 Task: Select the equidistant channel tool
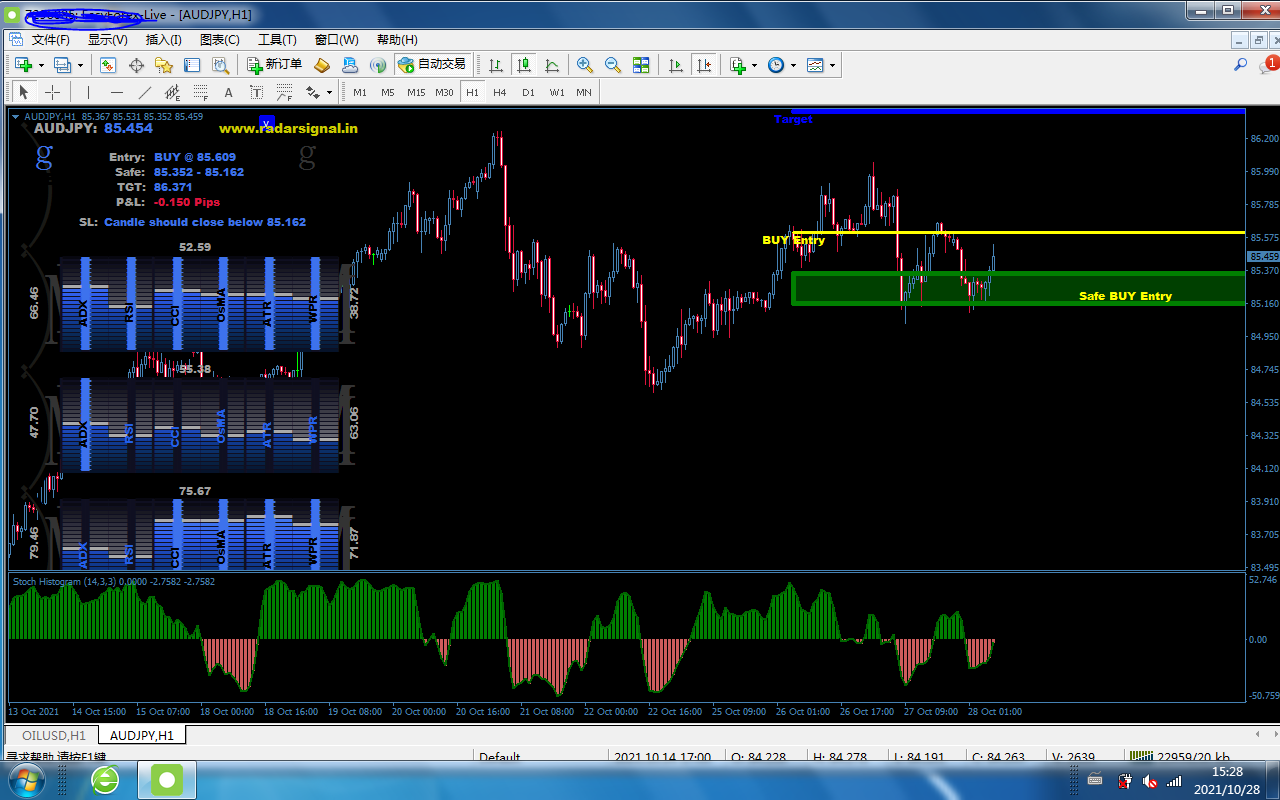click(x=172, y=92)
